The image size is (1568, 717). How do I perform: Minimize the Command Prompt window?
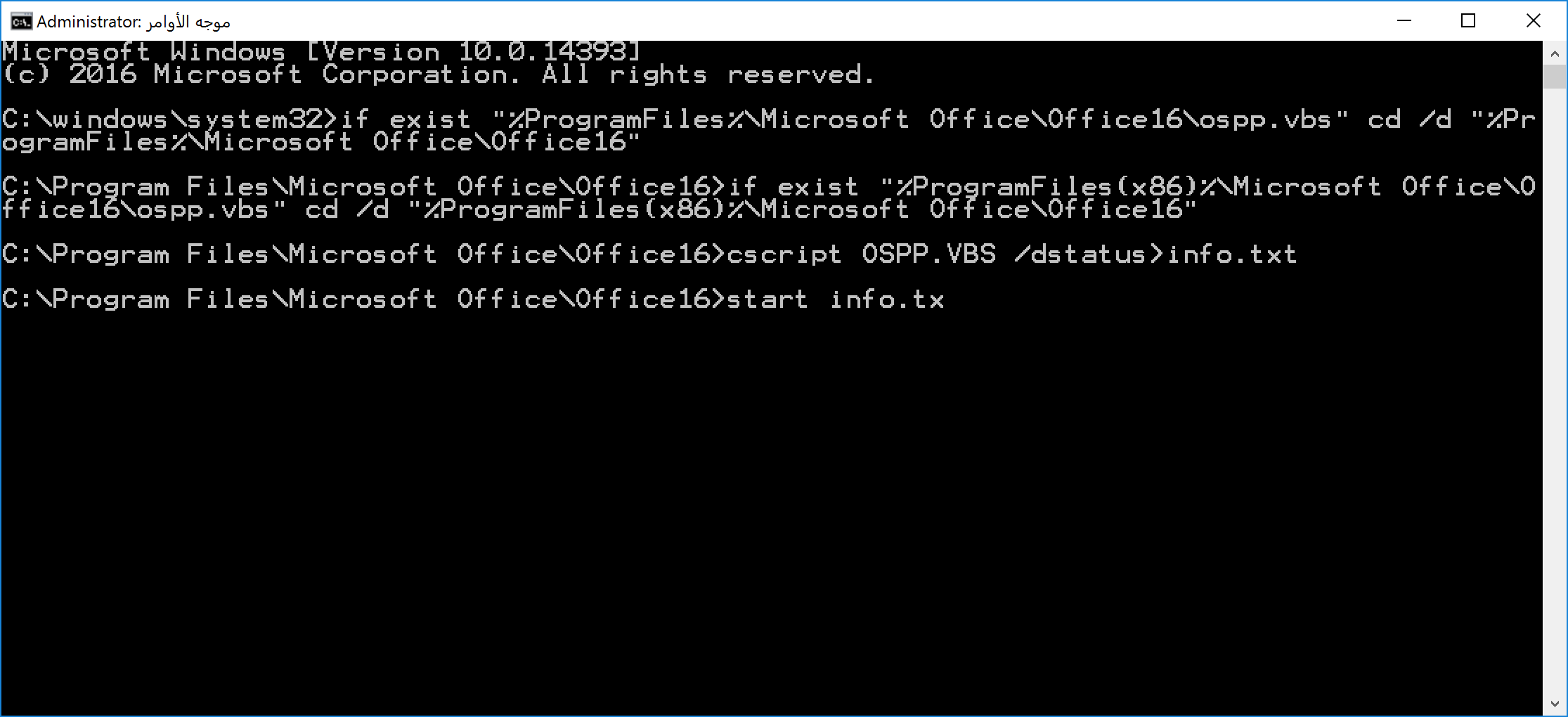pos(1404,21)
